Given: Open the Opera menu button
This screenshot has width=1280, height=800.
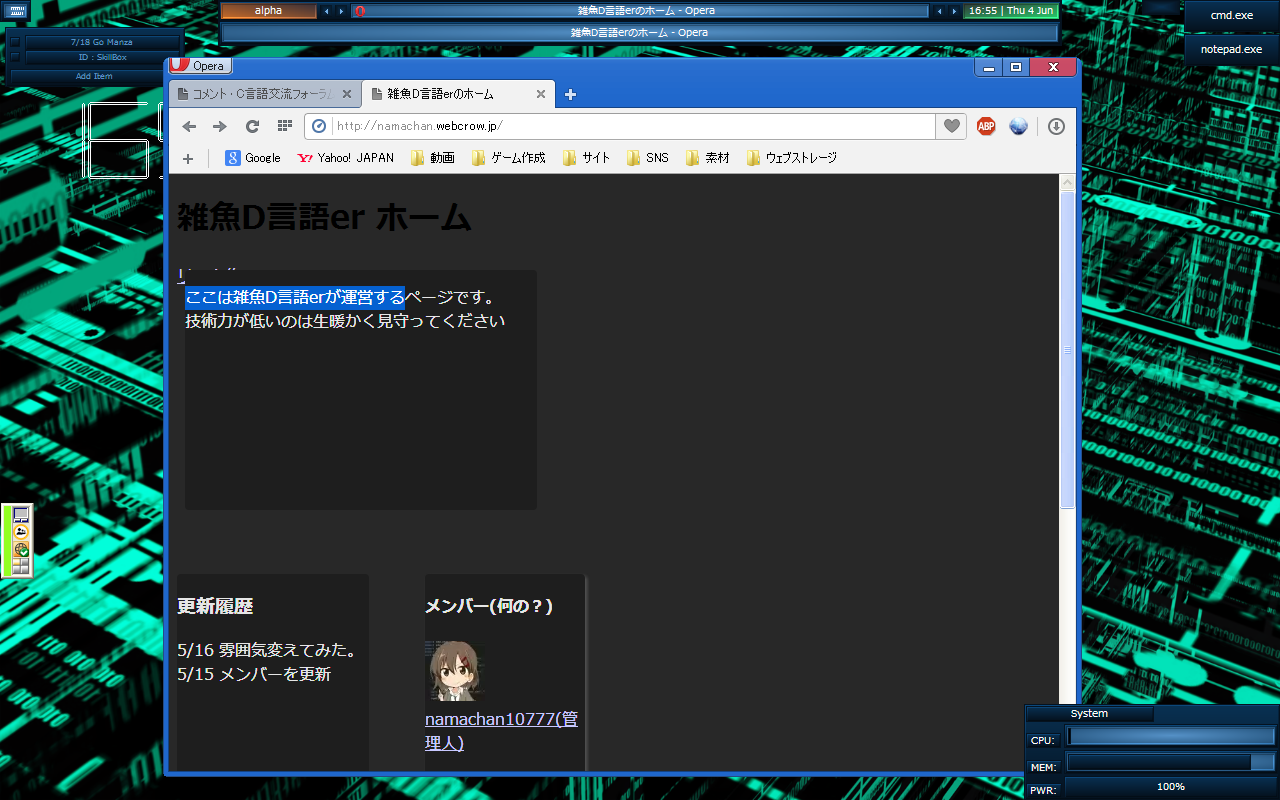Looking at the screenshot, I should 200,66.
